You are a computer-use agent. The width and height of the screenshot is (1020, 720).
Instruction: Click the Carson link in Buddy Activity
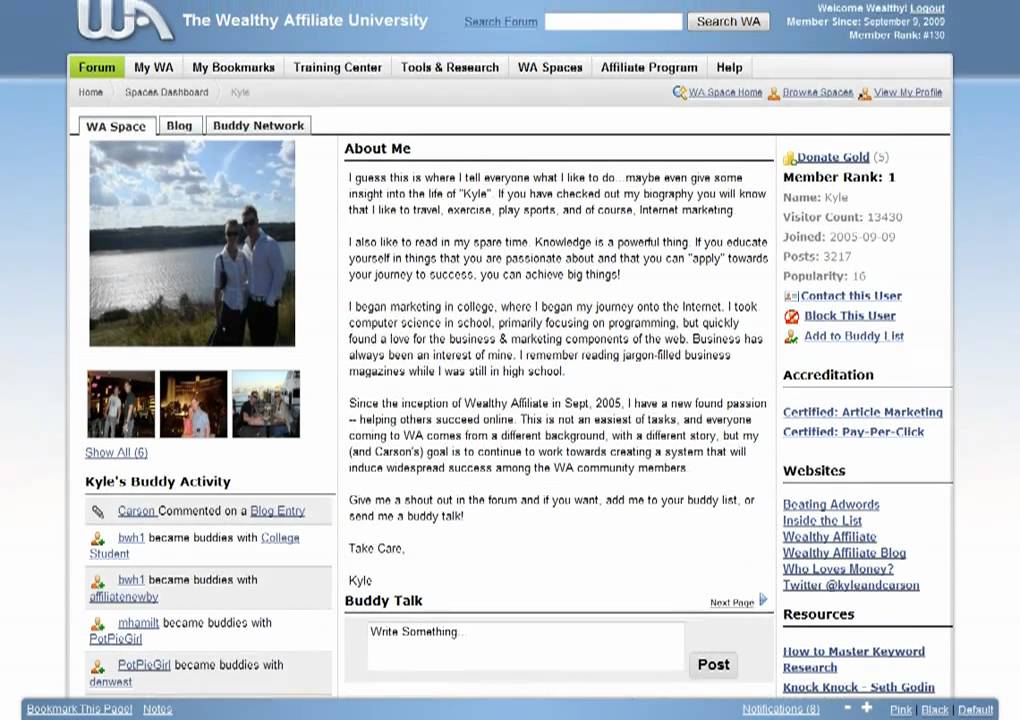click(137, 511)
